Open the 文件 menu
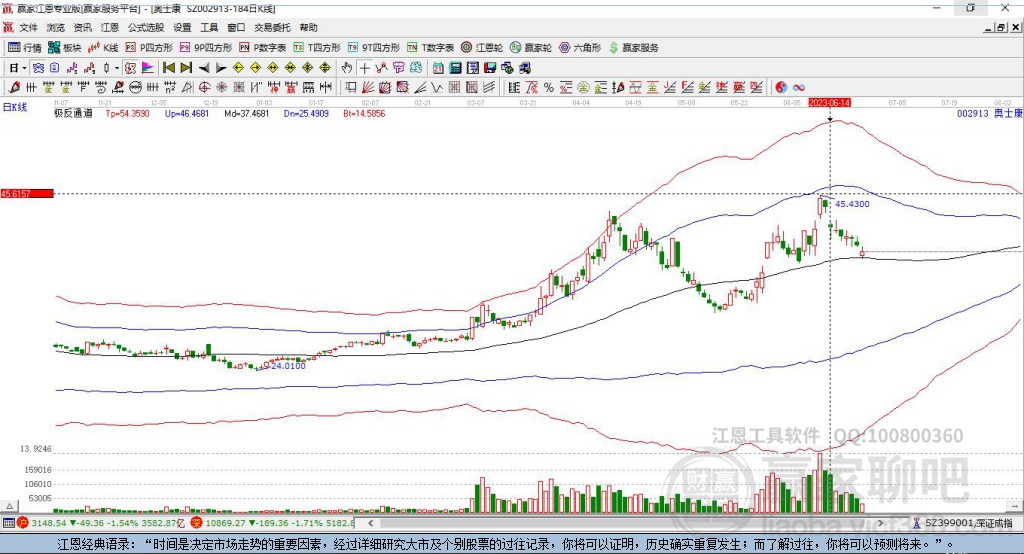Image resolution: width=1024 pixels, height=554 pixels. click(28, 27)
